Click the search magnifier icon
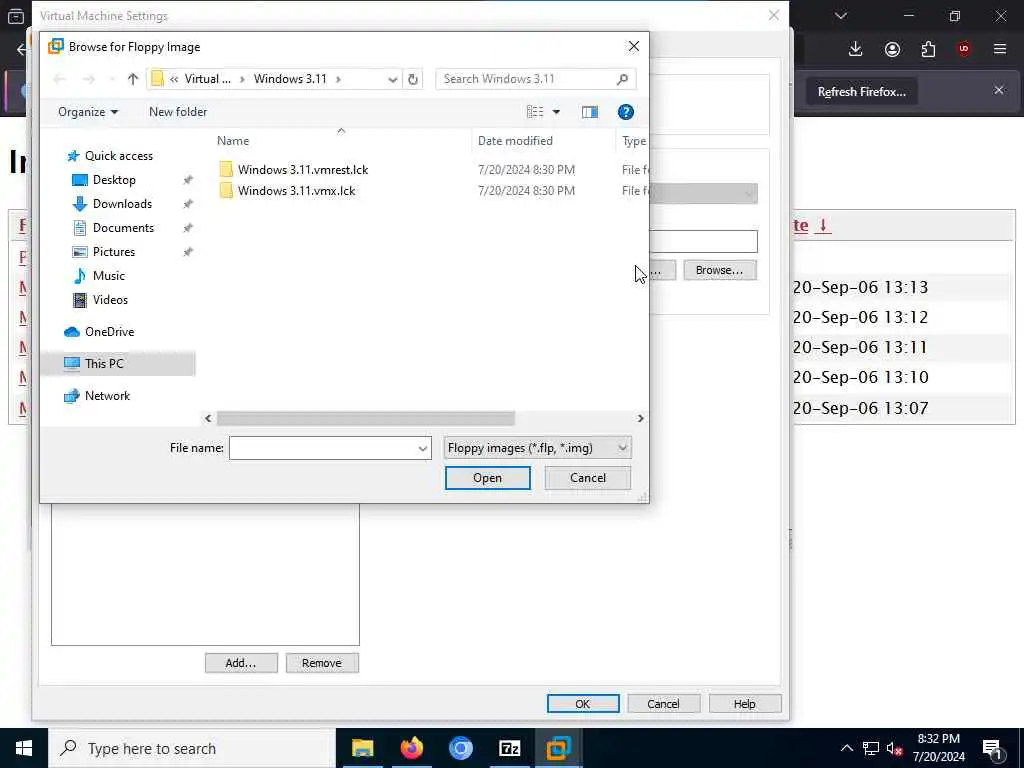The image size is (1024, 768). [x=622, y=79]
